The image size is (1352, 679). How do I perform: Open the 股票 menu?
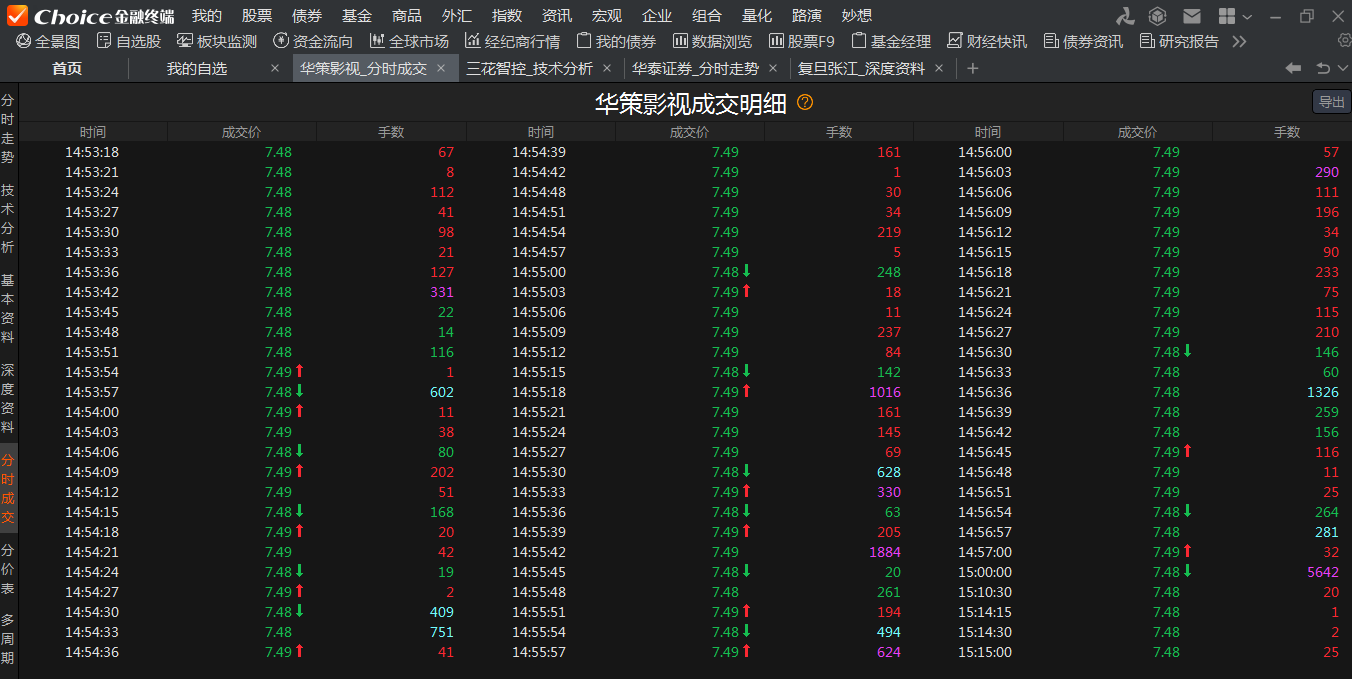(257, 16)
